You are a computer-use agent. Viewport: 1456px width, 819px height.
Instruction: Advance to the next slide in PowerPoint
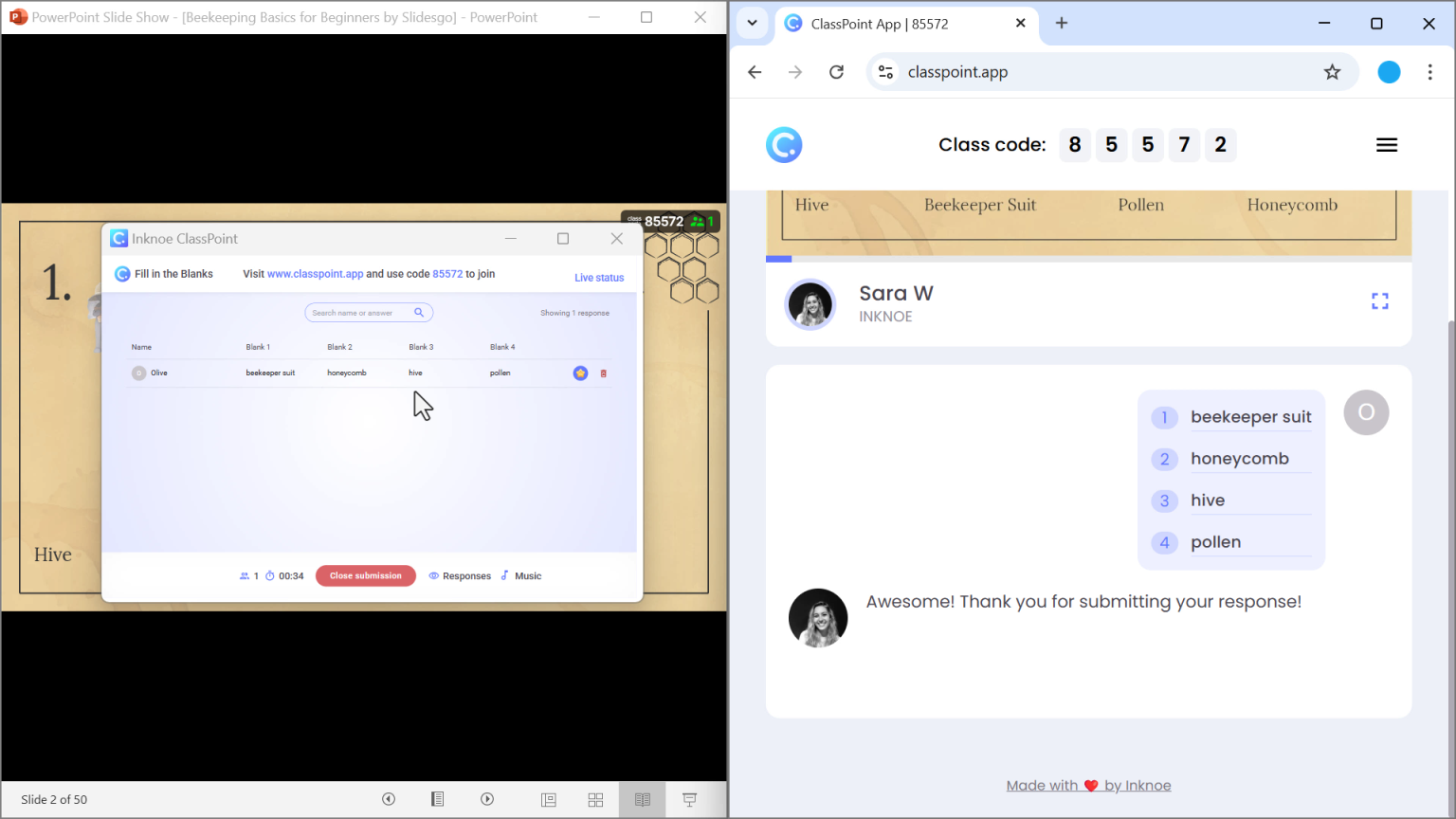487,799
